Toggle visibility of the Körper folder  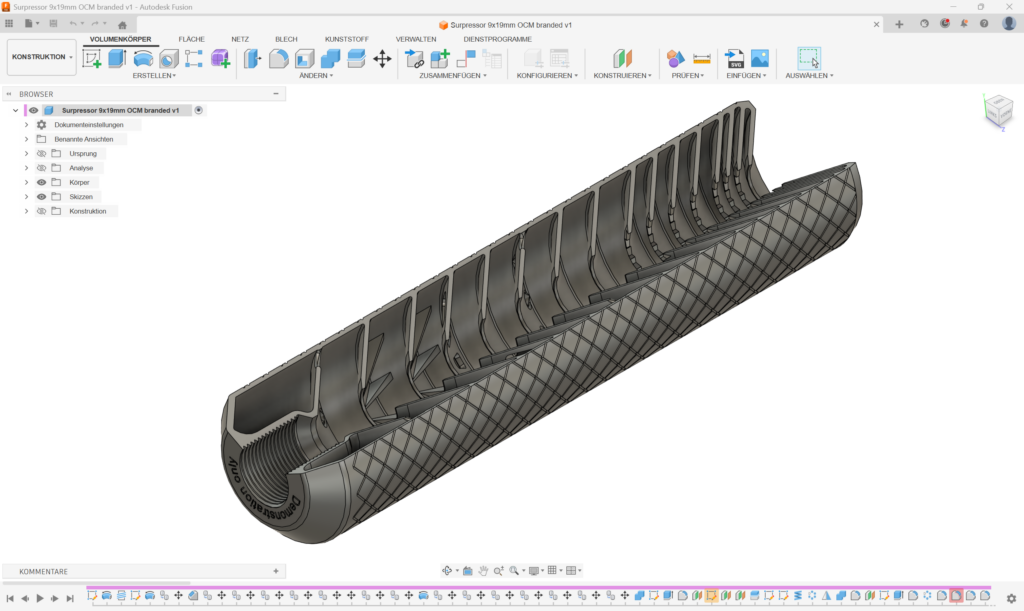41,182
